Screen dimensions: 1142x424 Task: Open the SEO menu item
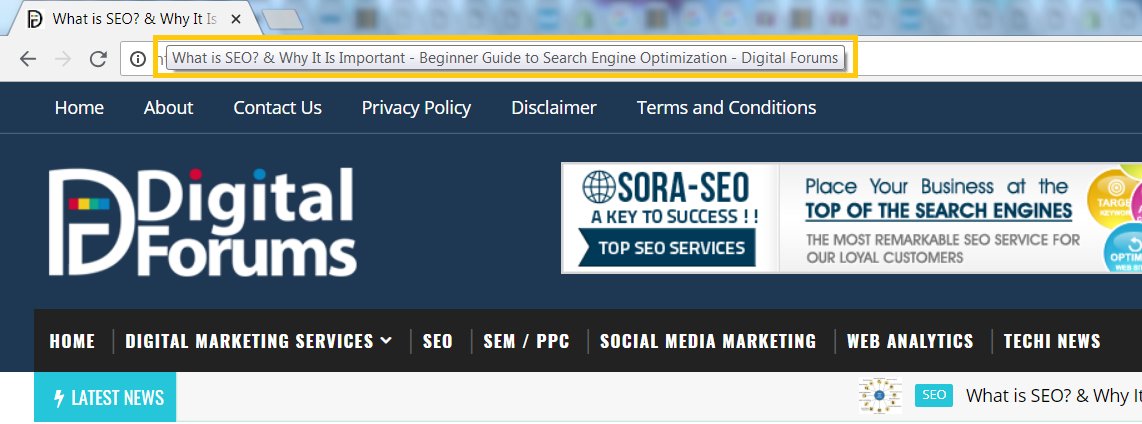(x=438, y=341)
